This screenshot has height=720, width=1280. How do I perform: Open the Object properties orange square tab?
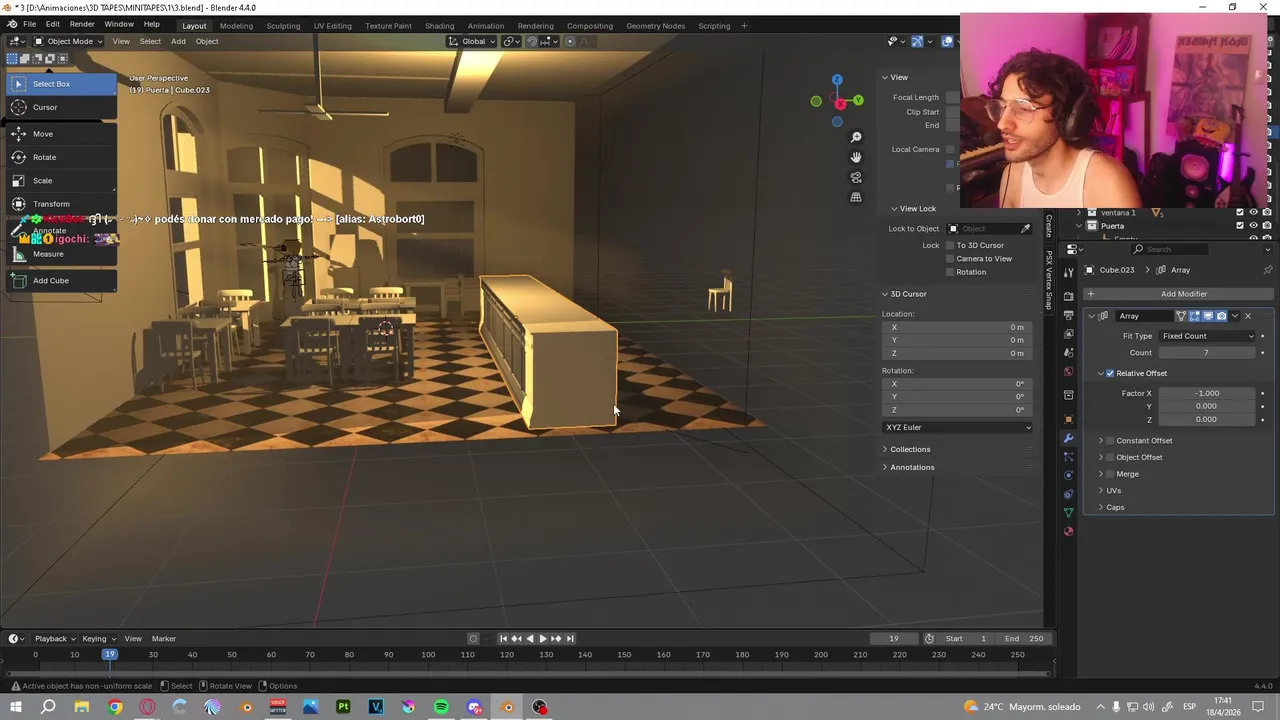pos(1068,419)
